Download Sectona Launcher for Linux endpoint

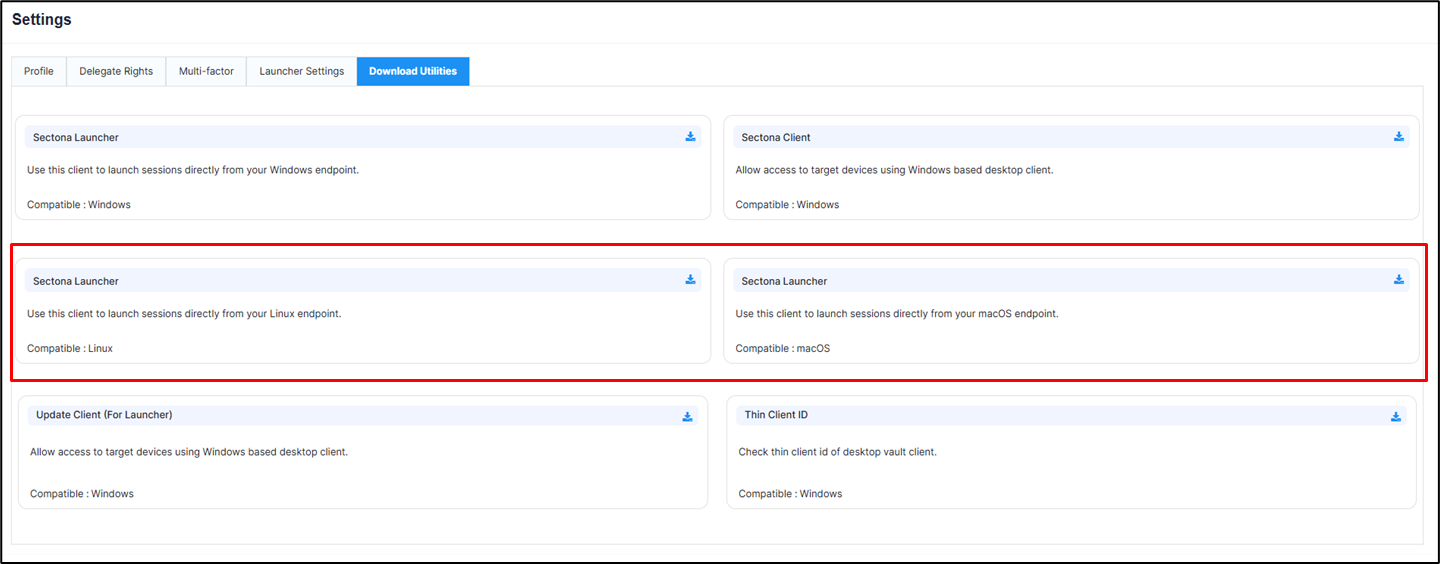coord(690,280)
